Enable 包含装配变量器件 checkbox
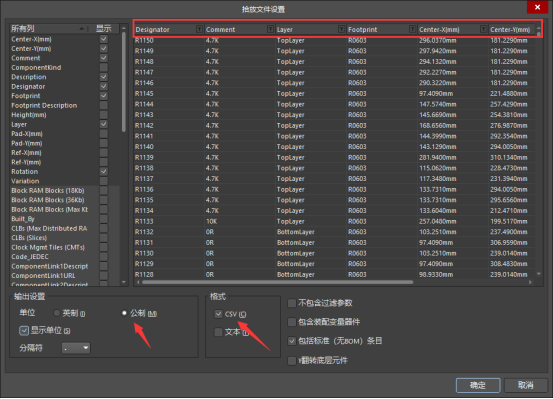553x399 pixels. 292,322
